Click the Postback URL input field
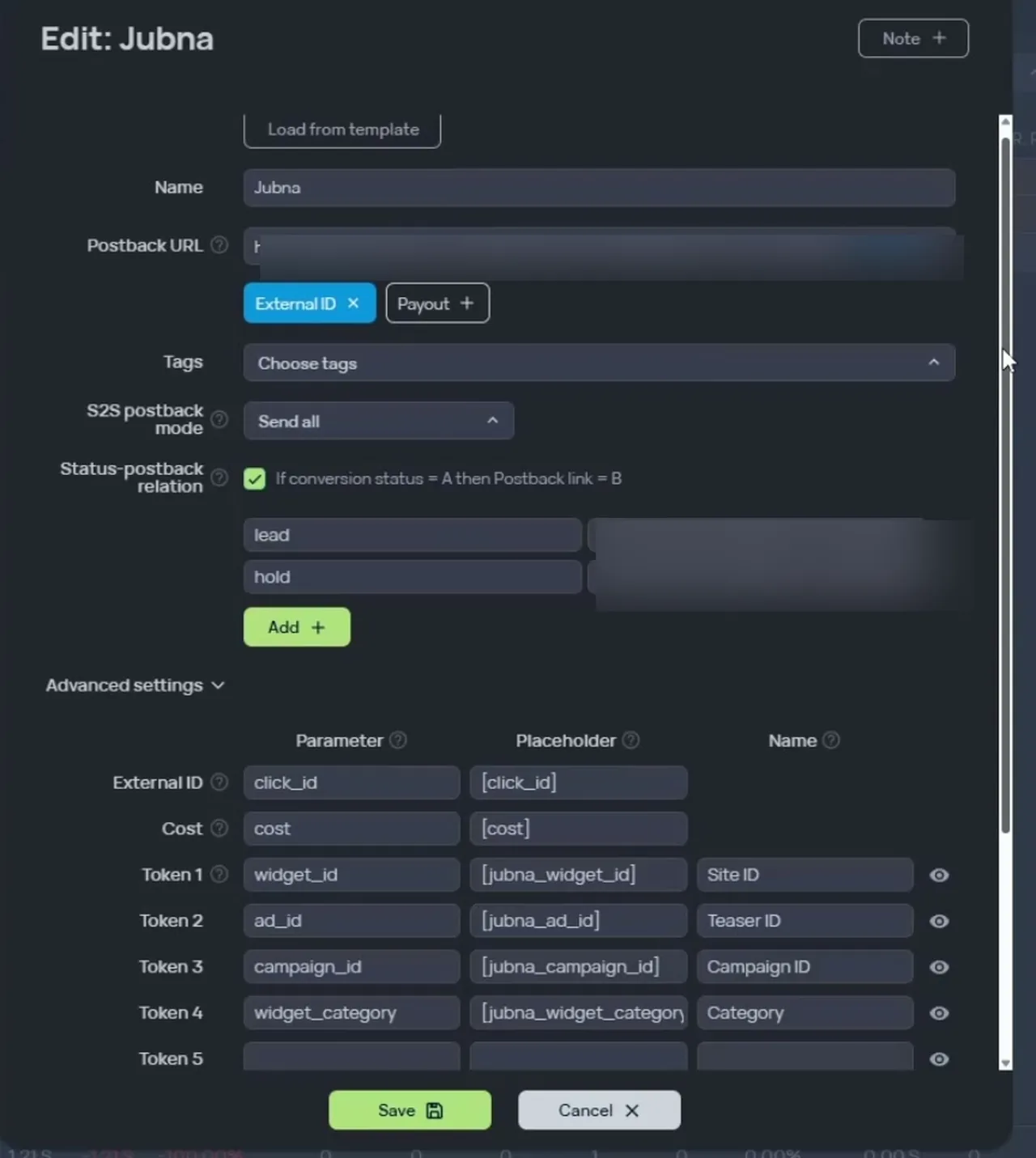Screen dimensions: 1036x1158 (599, 246)
